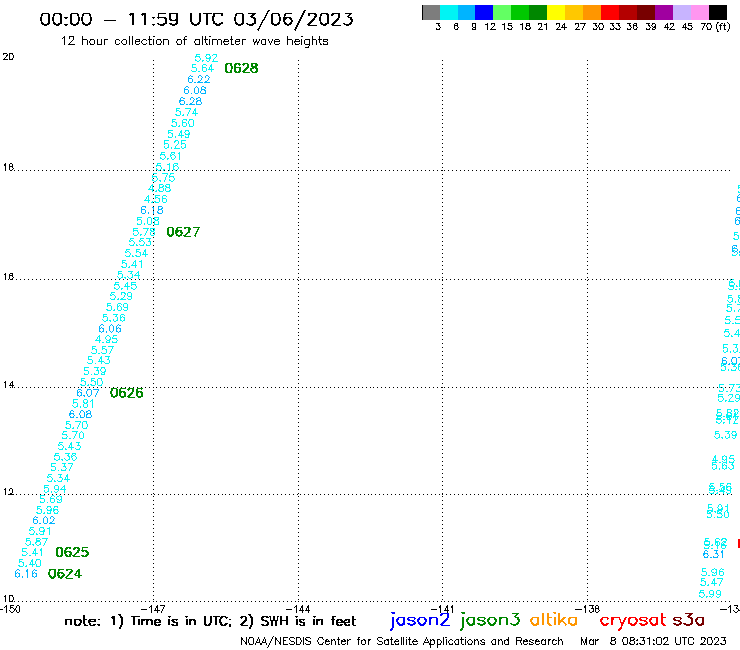740x650 pixels.
Task: Click the wave height value 5.78
Action: (x=144, y=232)
